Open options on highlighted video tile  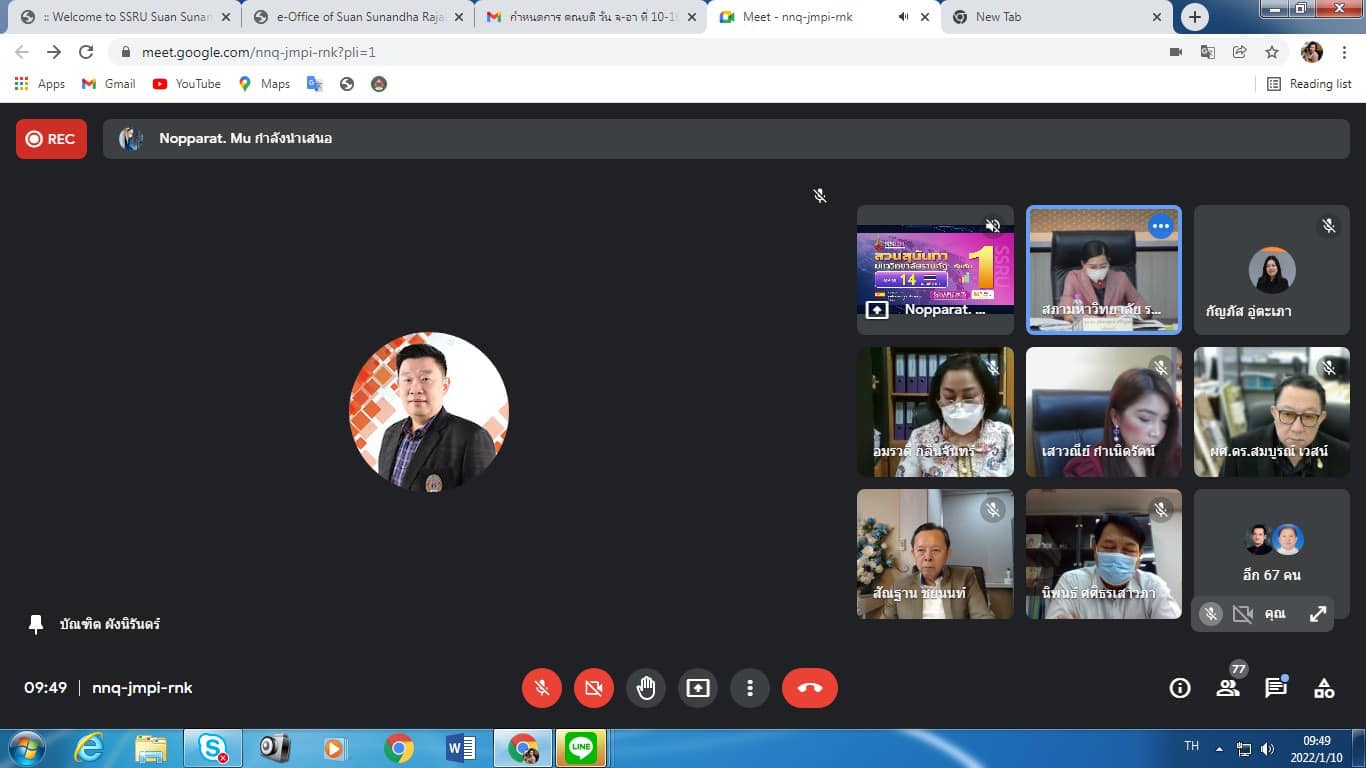coord(1160,227)
